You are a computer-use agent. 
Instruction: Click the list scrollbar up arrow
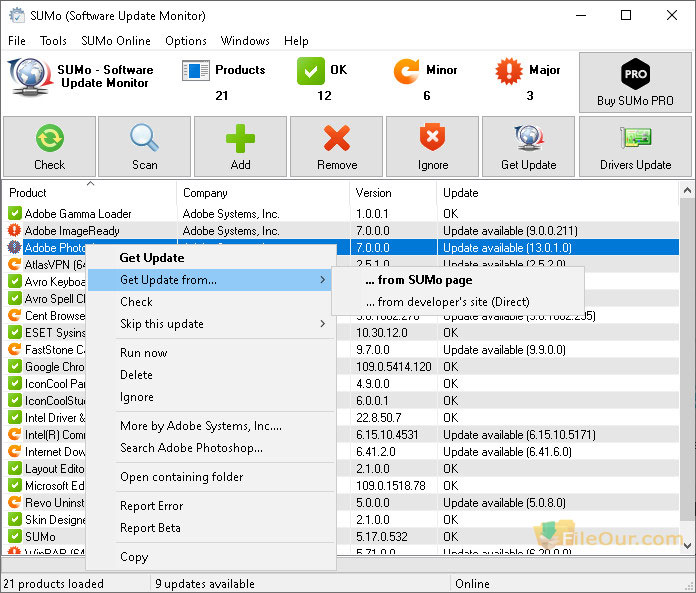(687, 191)
